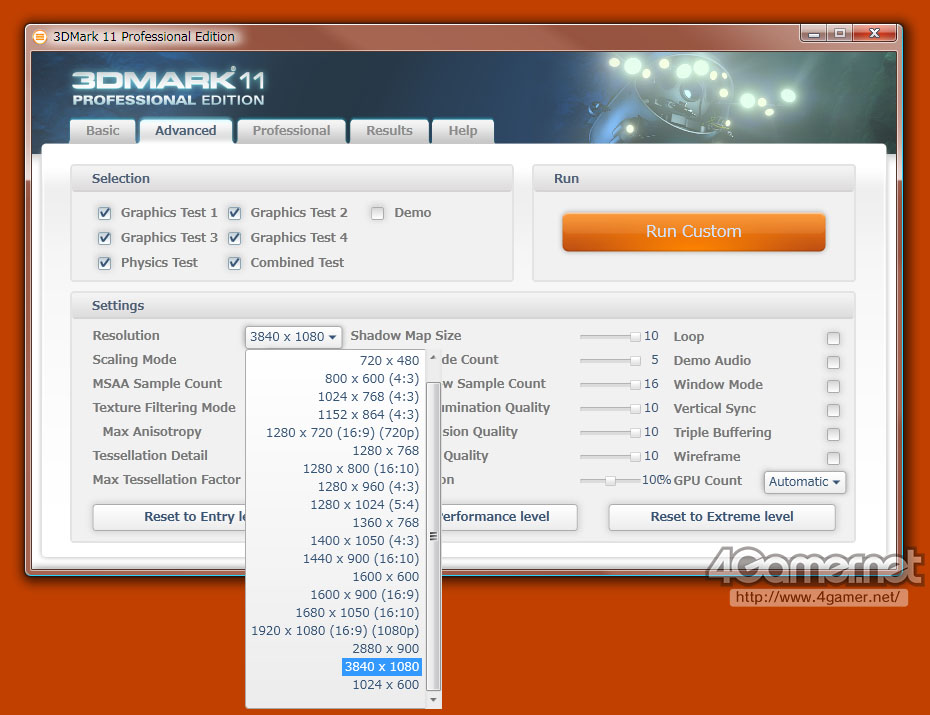Screen dimensions: 930x715
Task: Enable Demo Audio checkbox
Action: 833,362
